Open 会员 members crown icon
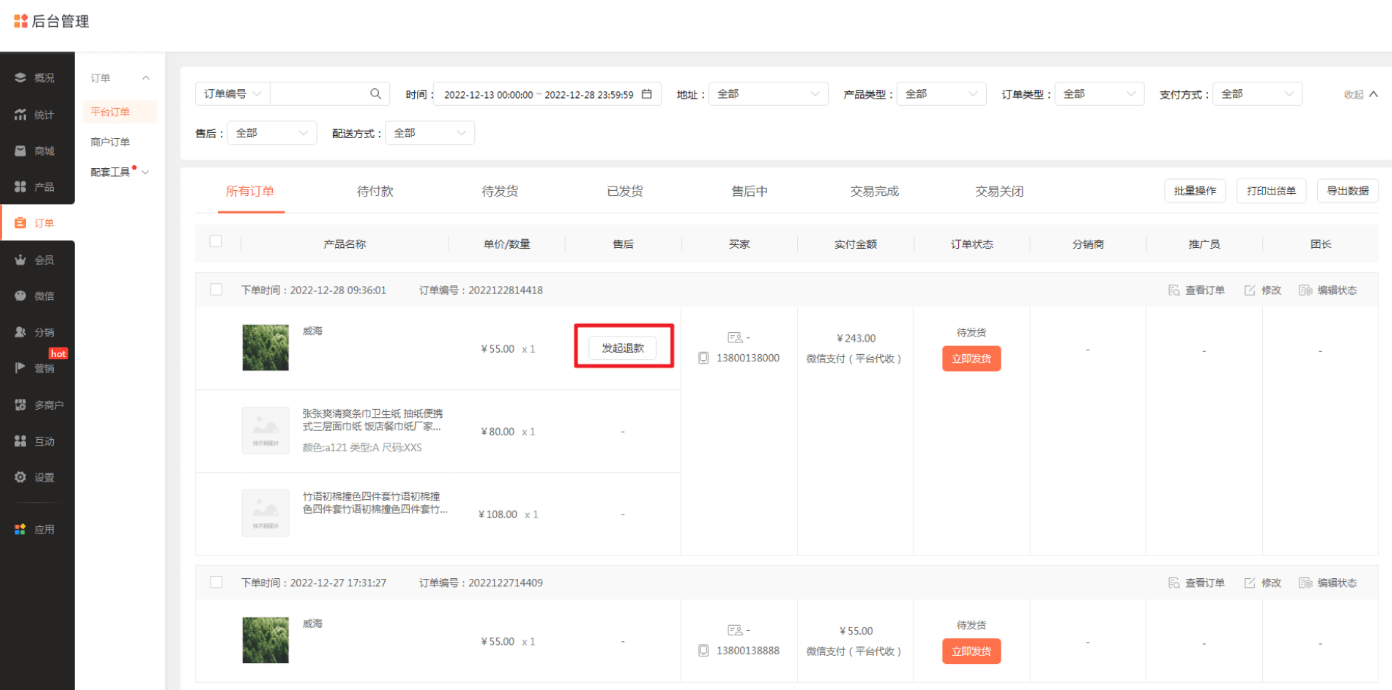 (20, 260)
